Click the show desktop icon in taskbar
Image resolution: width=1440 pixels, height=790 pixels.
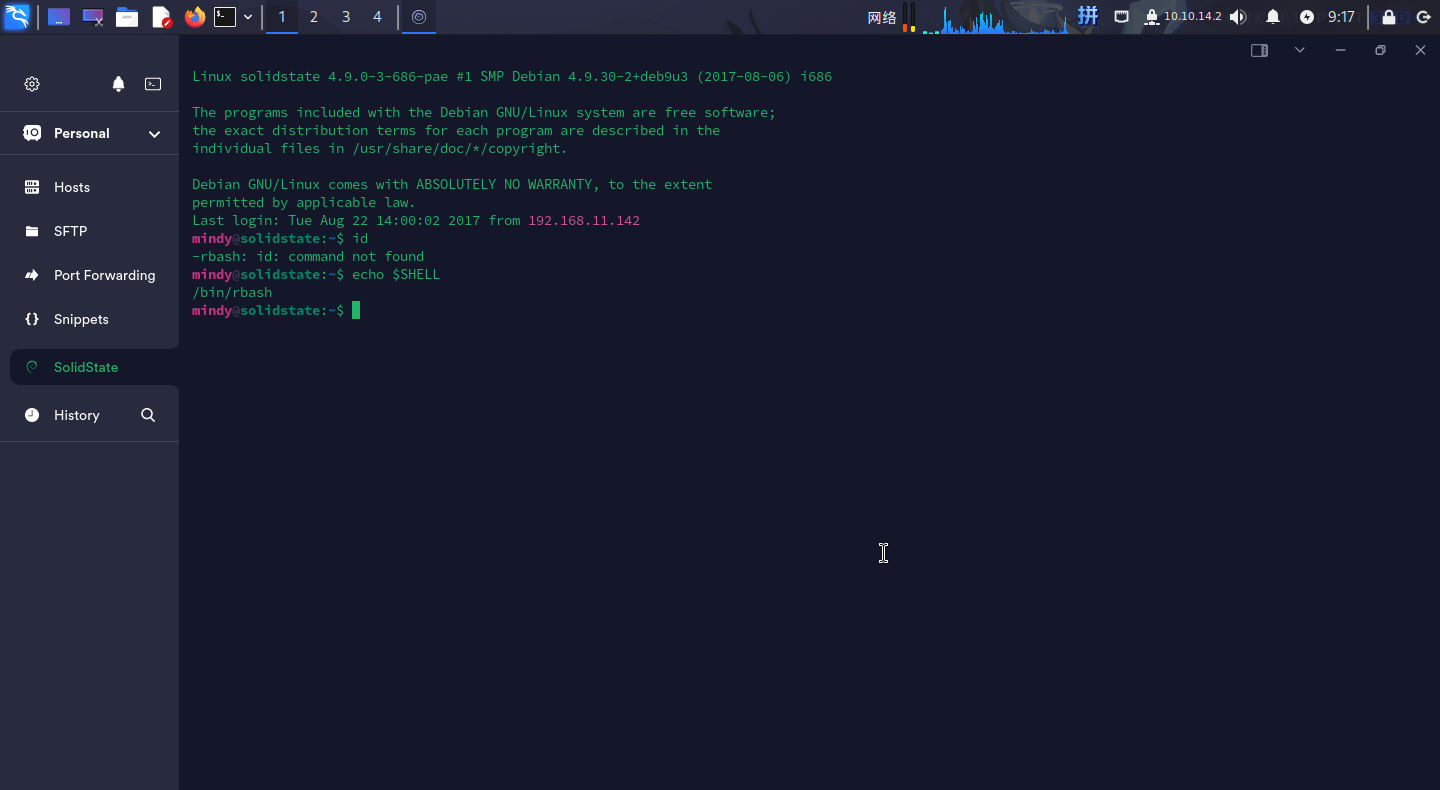[59, 17]
